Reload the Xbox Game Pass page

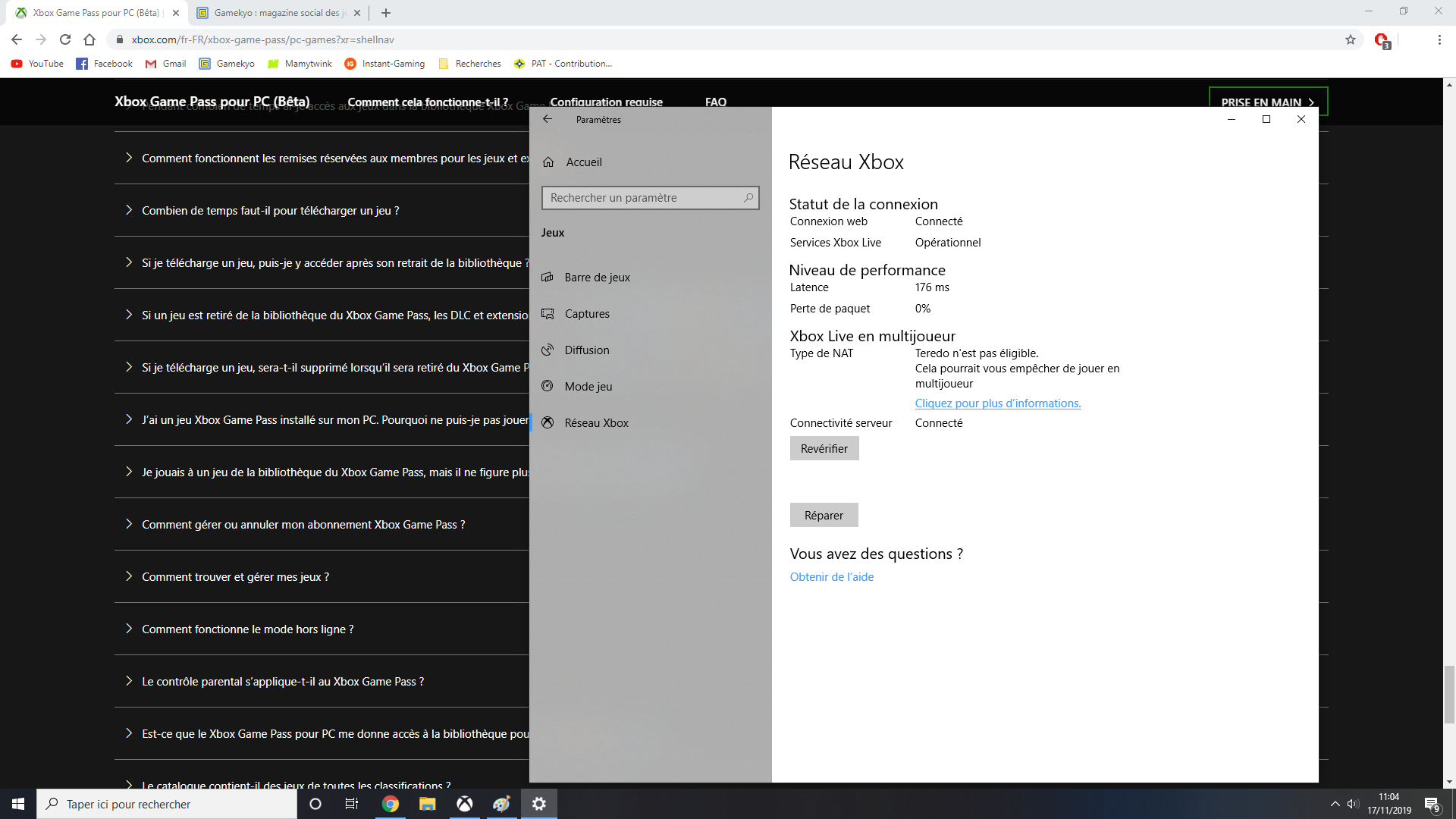tap(65, 39)
